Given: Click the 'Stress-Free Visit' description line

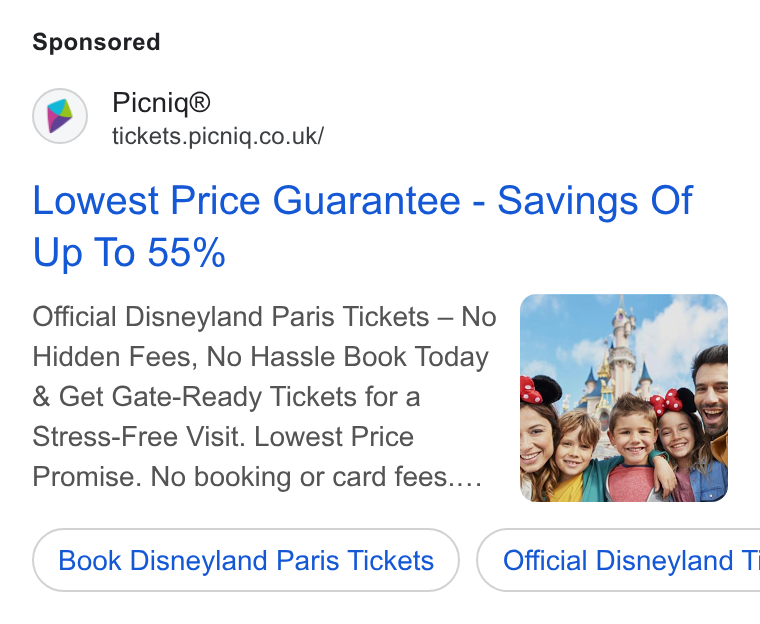Looking at the screenshot, I should pyautogui.click(x=223, y=436).
